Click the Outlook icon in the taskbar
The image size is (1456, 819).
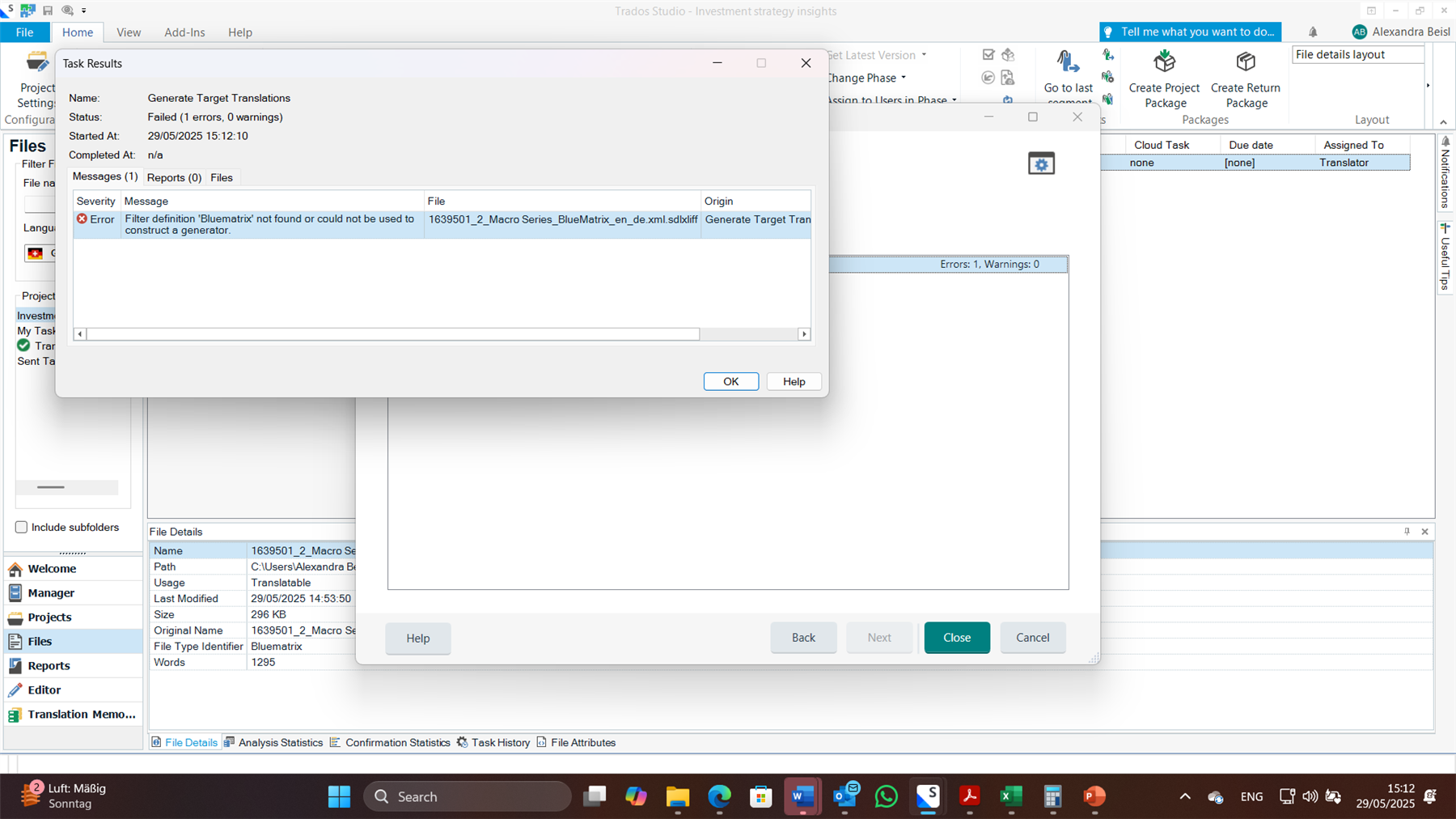point(845,796)
